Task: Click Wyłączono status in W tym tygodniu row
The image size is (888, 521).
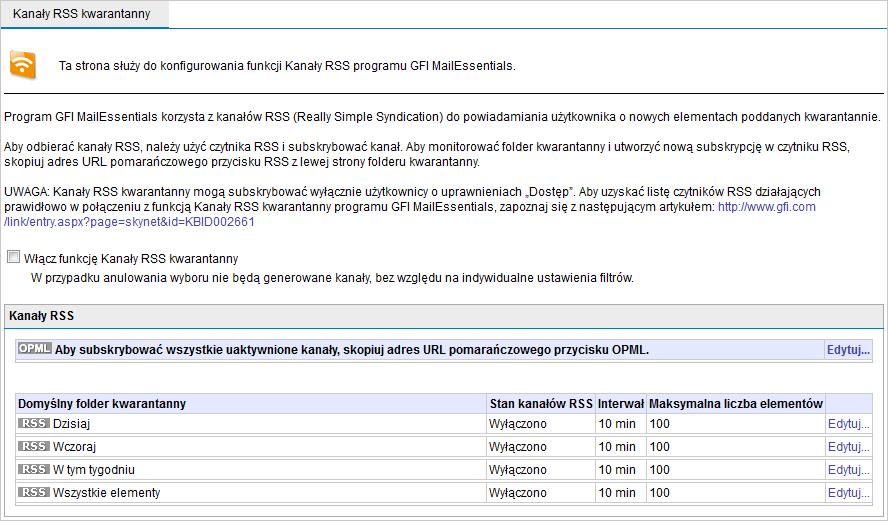Action: coord(518,470)
